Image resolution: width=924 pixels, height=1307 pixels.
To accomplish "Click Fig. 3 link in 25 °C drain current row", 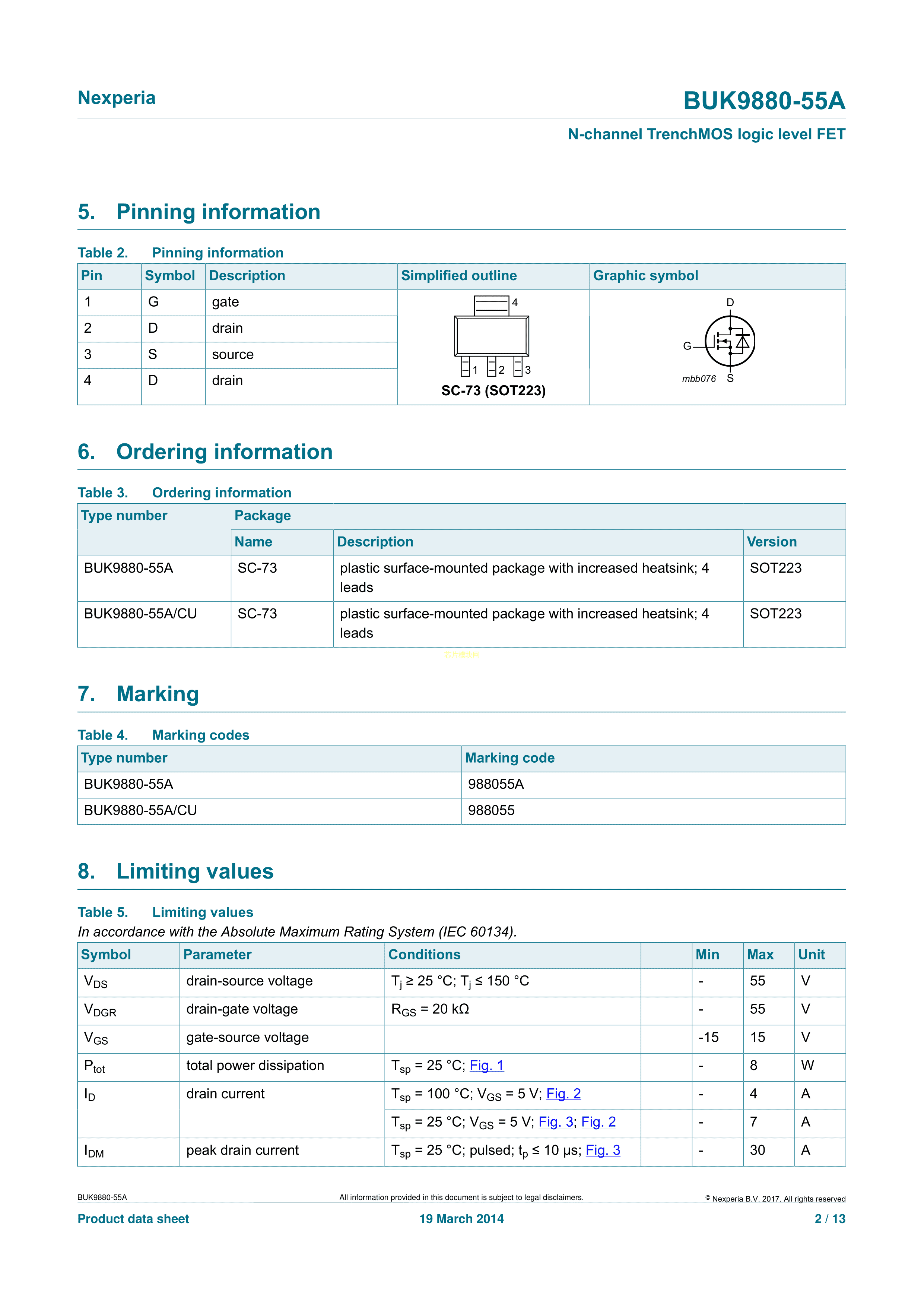I will pos(555,1122).
